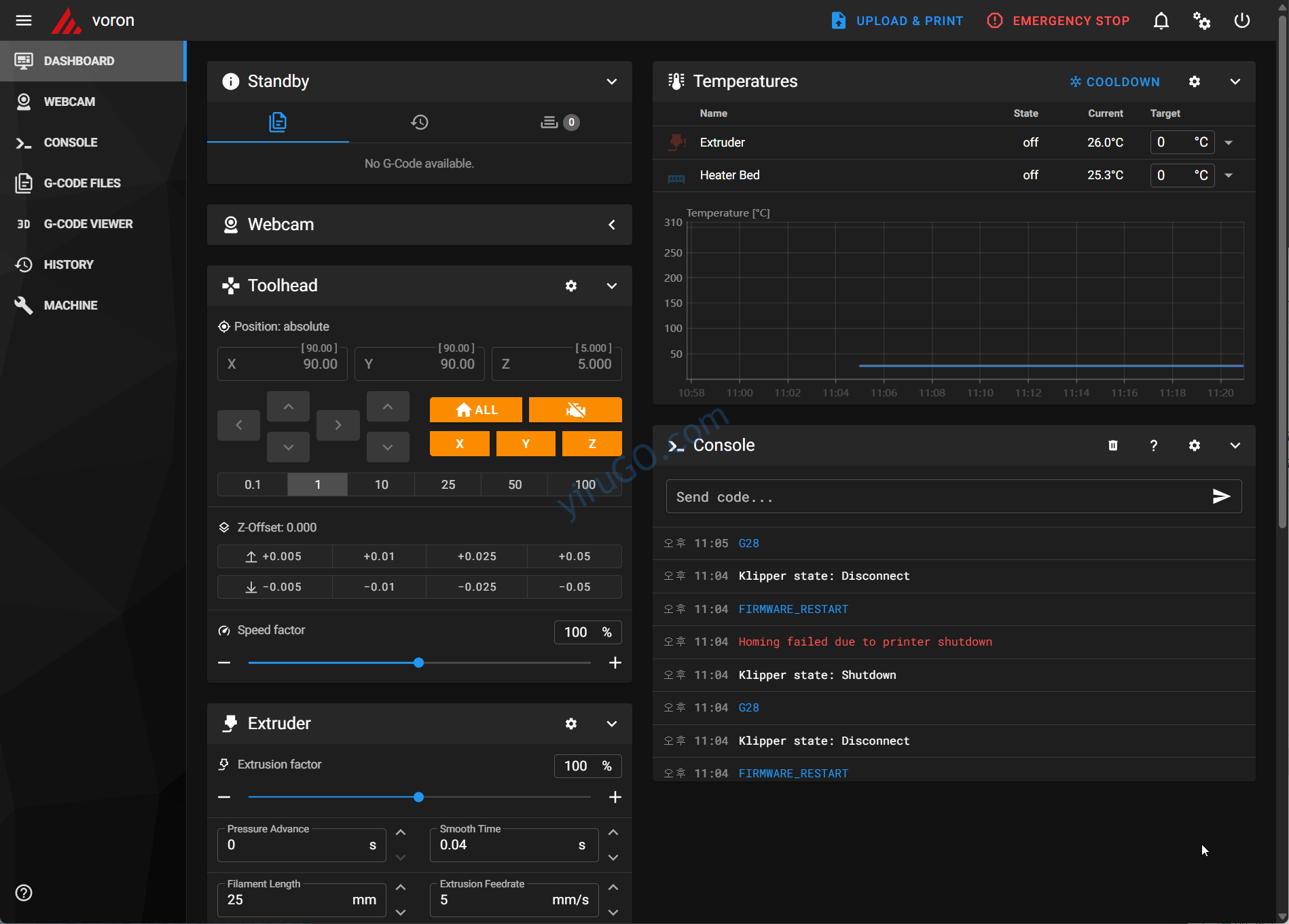Send console code arrow icon
1289x924 pixels.
tap(1221, 496)
